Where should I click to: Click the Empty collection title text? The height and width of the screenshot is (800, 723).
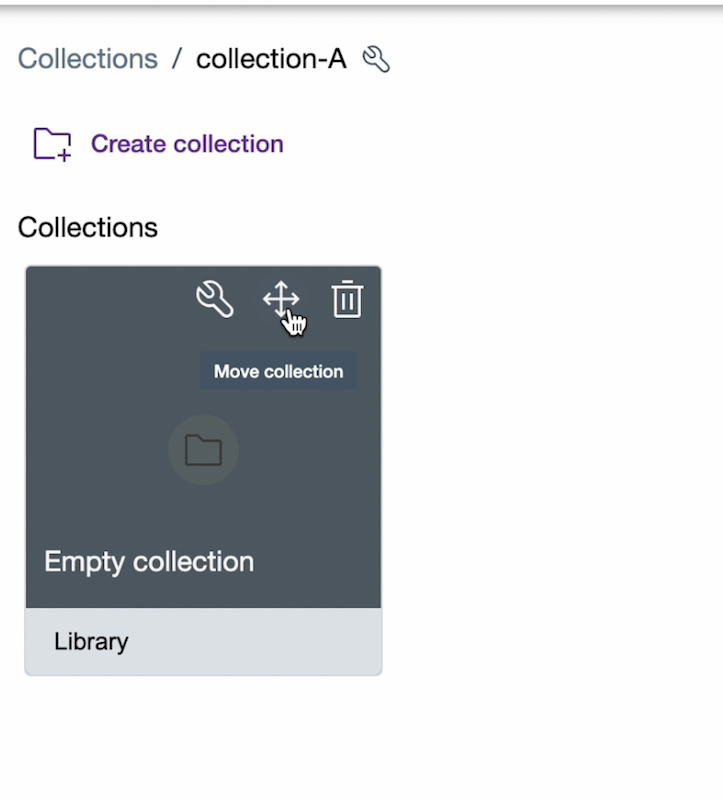pyautogui.click(x=147, y=561)
